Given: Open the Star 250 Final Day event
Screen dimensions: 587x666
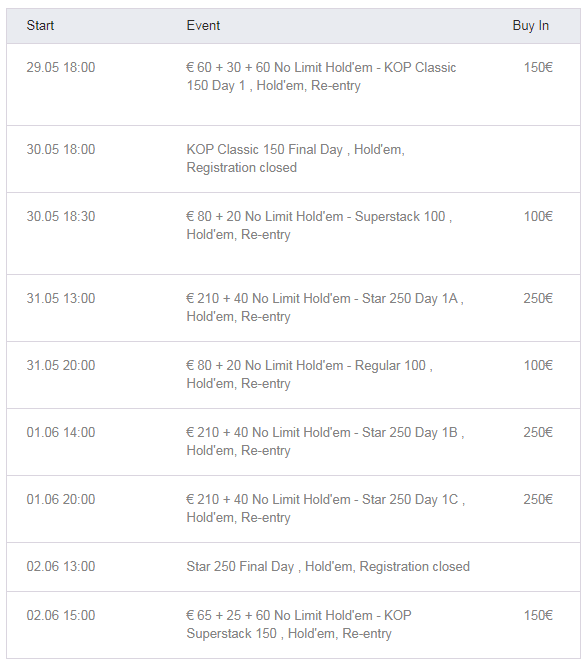Looking at the screenshot, I should [328, 567].
